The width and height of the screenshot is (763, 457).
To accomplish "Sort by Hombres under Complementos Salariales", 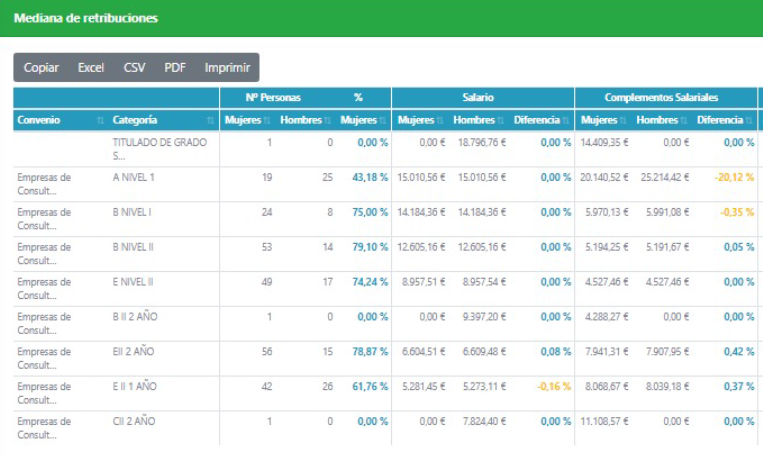I will click(x=685, y=121).
